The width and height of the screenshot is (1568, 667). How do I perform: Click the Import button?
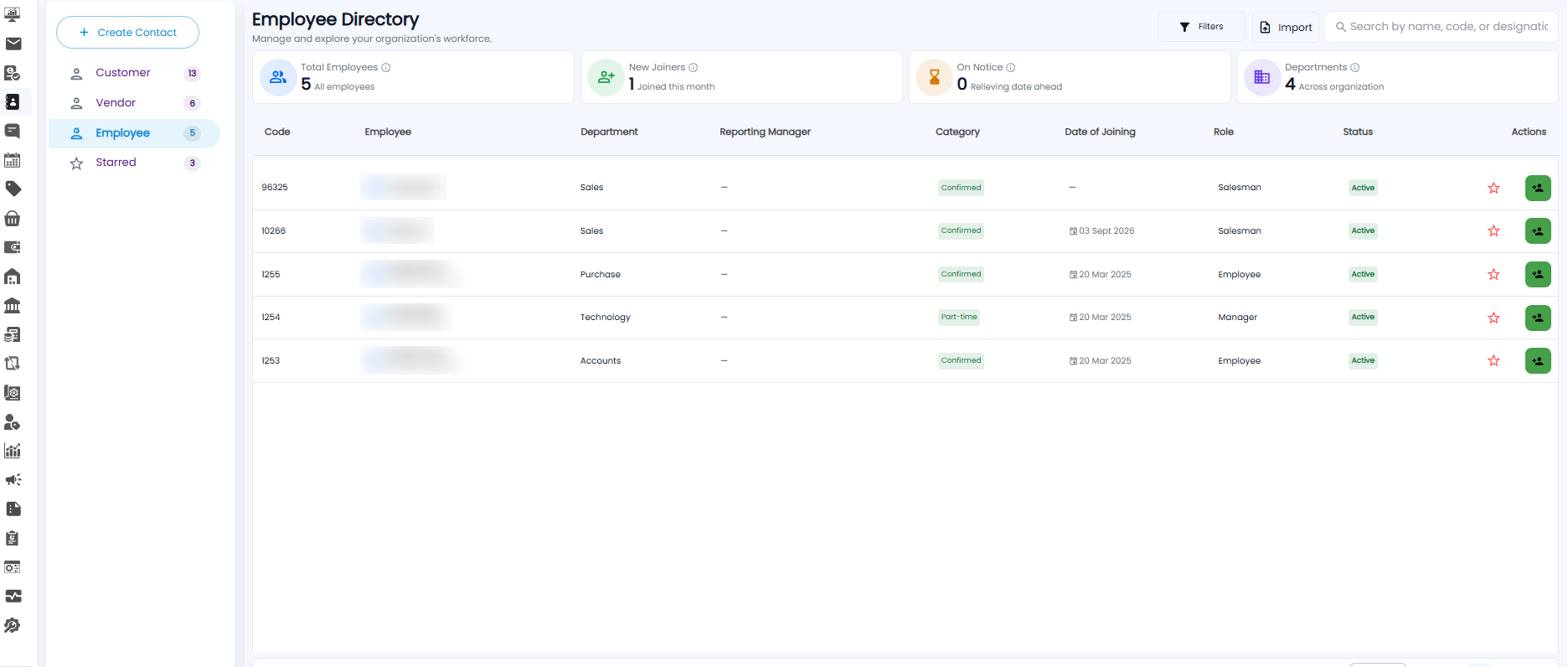pos(1286,27)
